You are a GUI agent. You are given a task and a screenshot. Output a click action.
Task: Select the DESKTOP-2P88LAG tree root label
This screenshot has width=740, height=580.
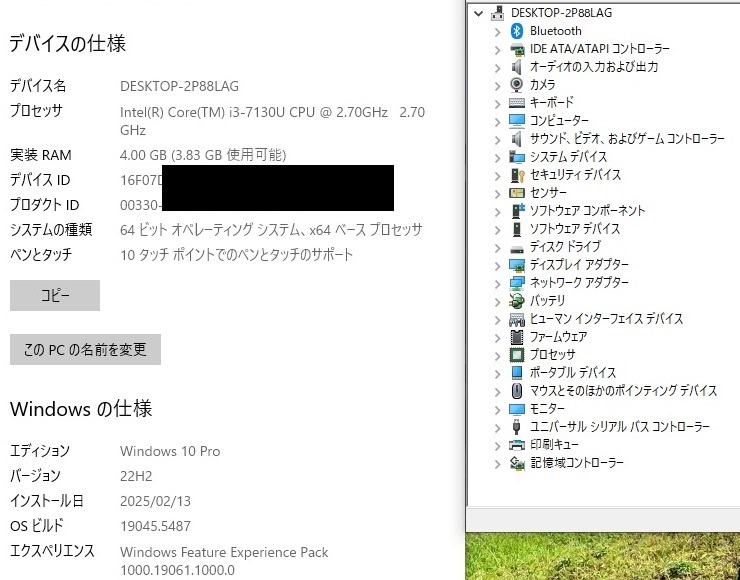coord(562,13)
